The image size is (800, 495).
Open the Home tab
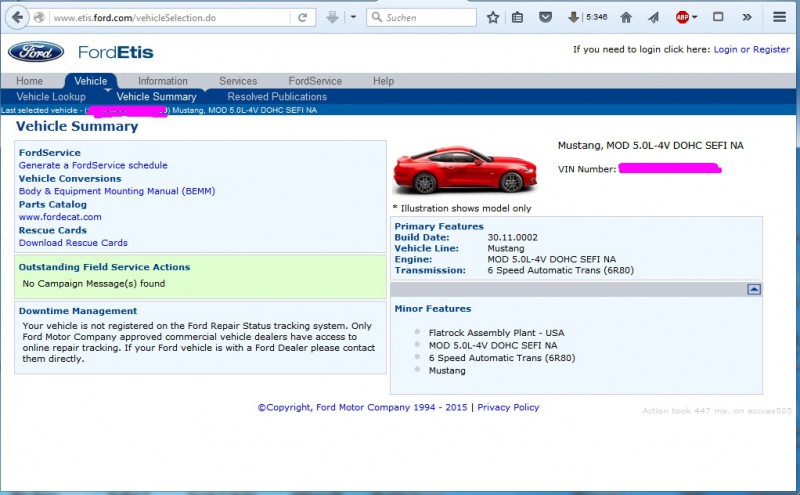[30, 81]
